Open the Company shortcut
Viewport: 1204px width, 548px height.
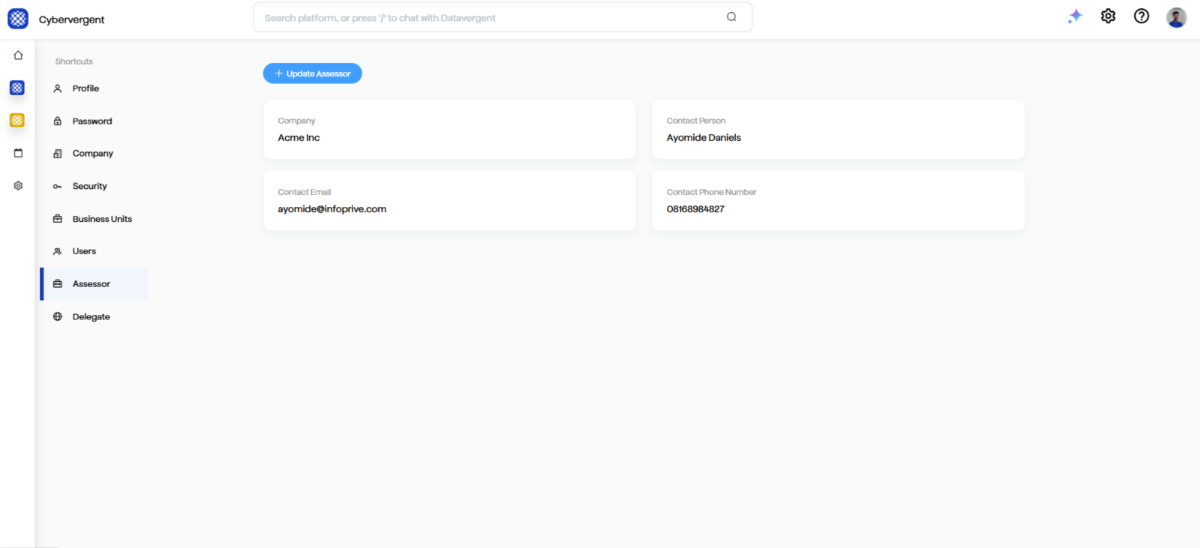pos(94,154)
